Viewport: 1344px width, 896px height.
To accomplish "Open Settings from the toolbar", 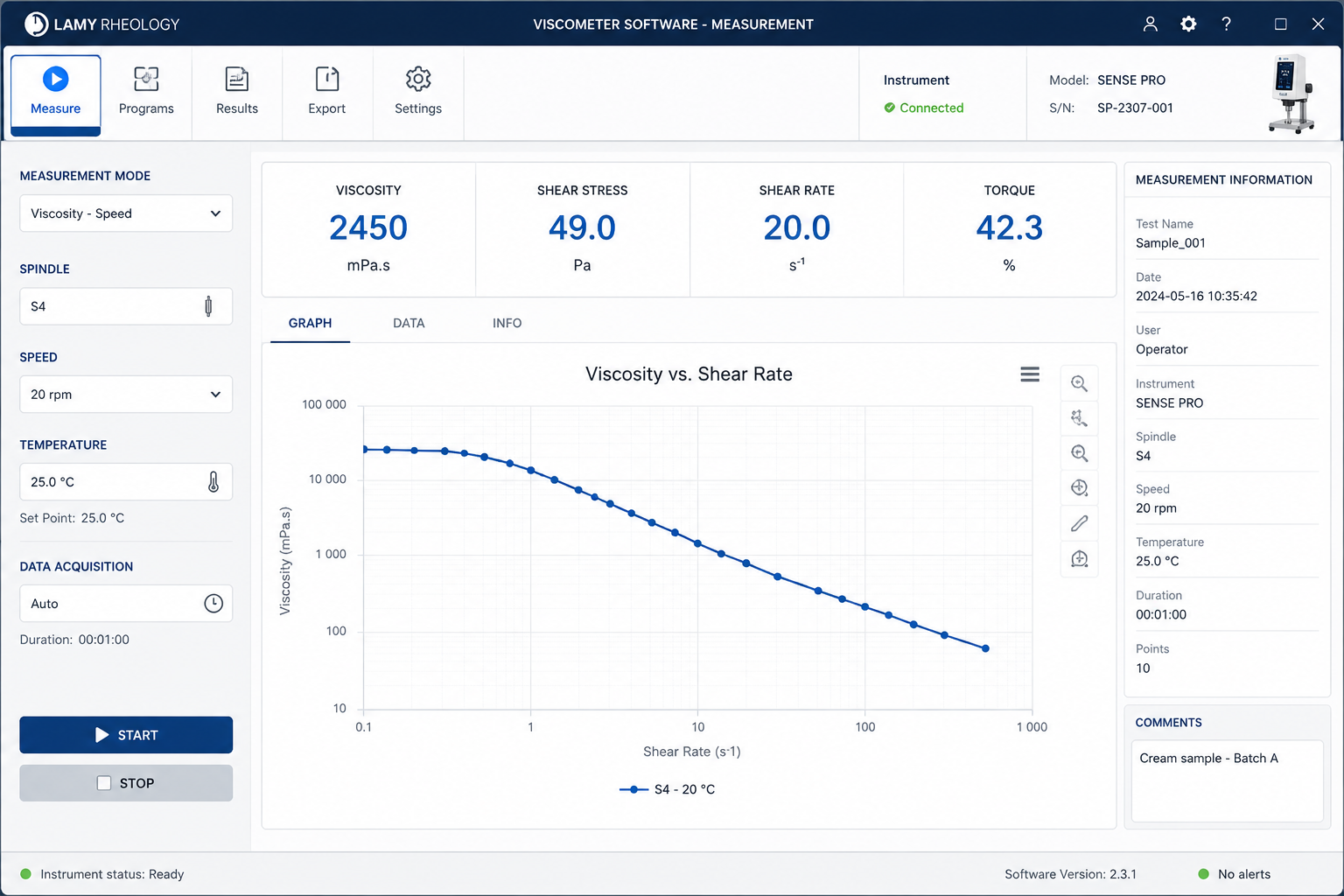I will coord(418,92).
